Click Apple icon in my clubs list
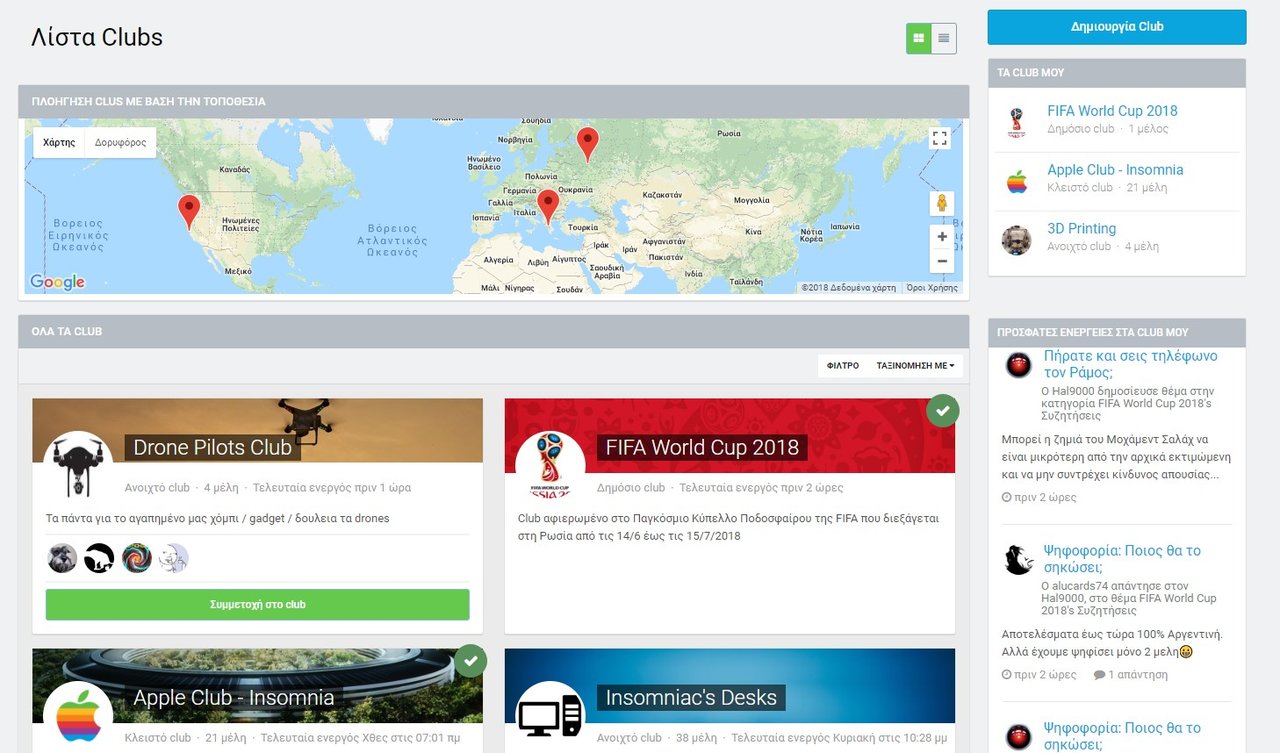This screenshot has width=1280, height=753. [1016, 181]
